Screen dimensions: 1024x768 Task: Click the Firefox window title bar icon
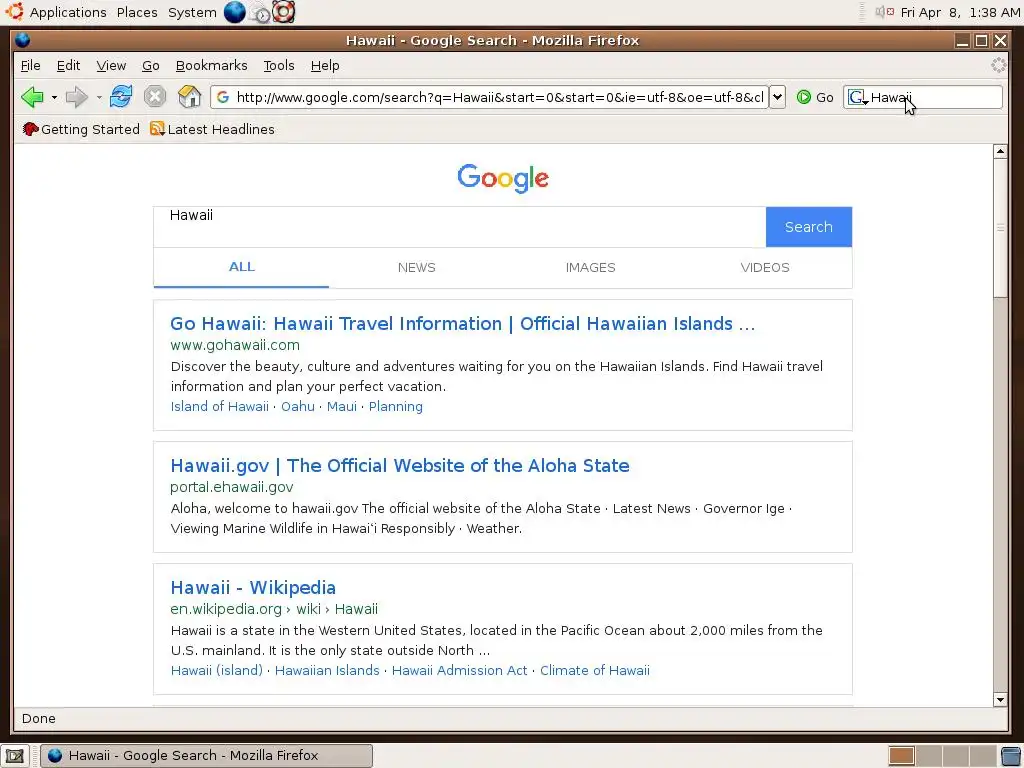pyautogui.click(x=23, y=40)
